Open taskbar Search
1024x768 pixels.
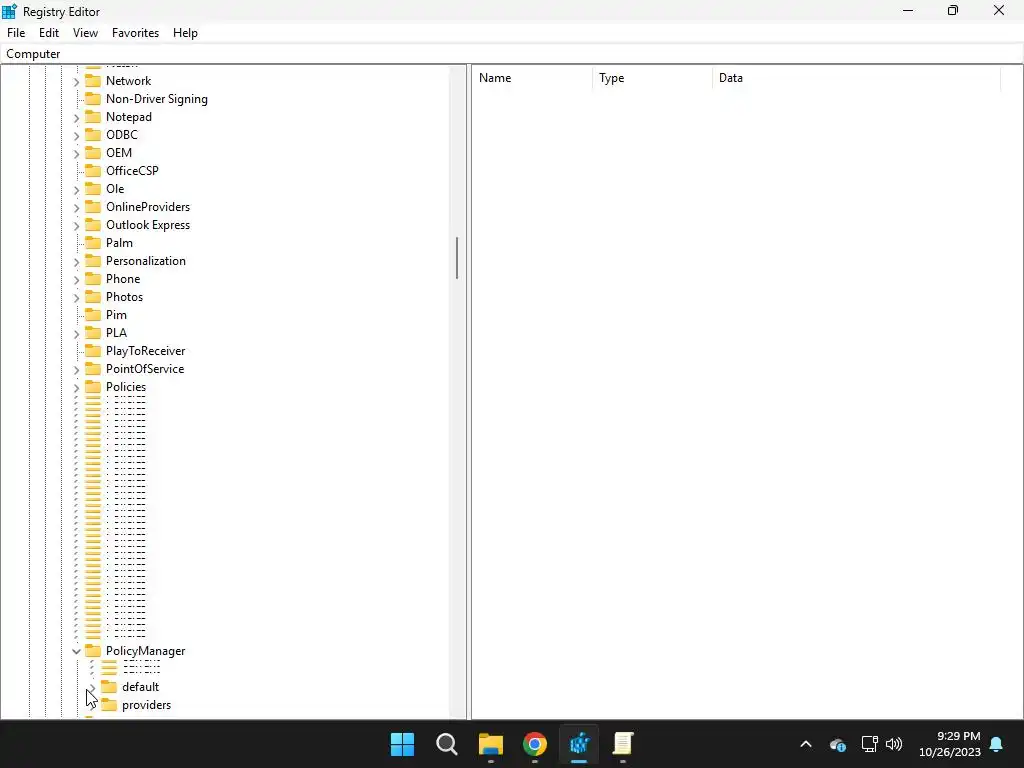click(x=447, y=744)
